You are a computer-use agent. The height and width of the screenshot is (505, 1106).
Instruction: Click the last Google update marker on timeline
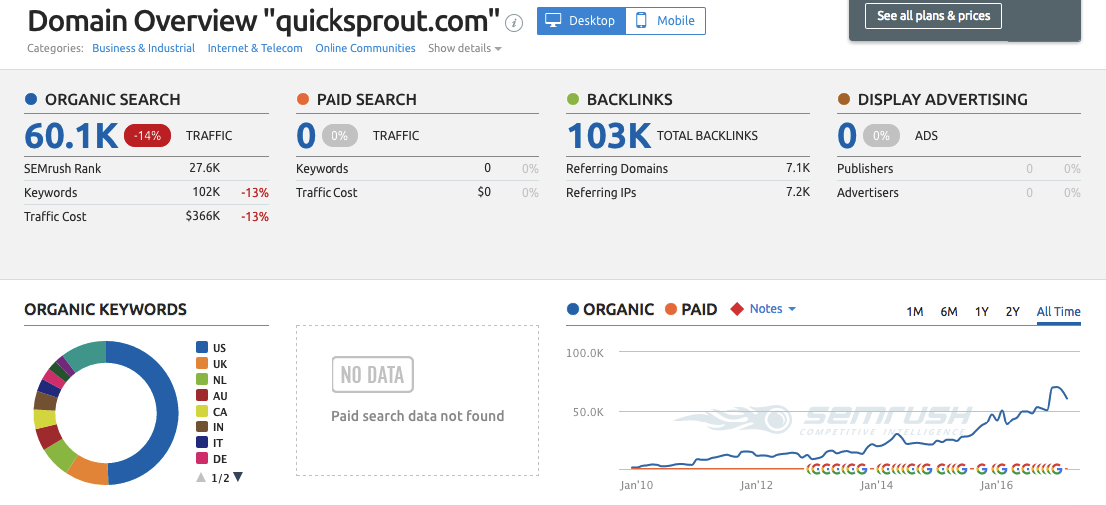pos(1057,468)
